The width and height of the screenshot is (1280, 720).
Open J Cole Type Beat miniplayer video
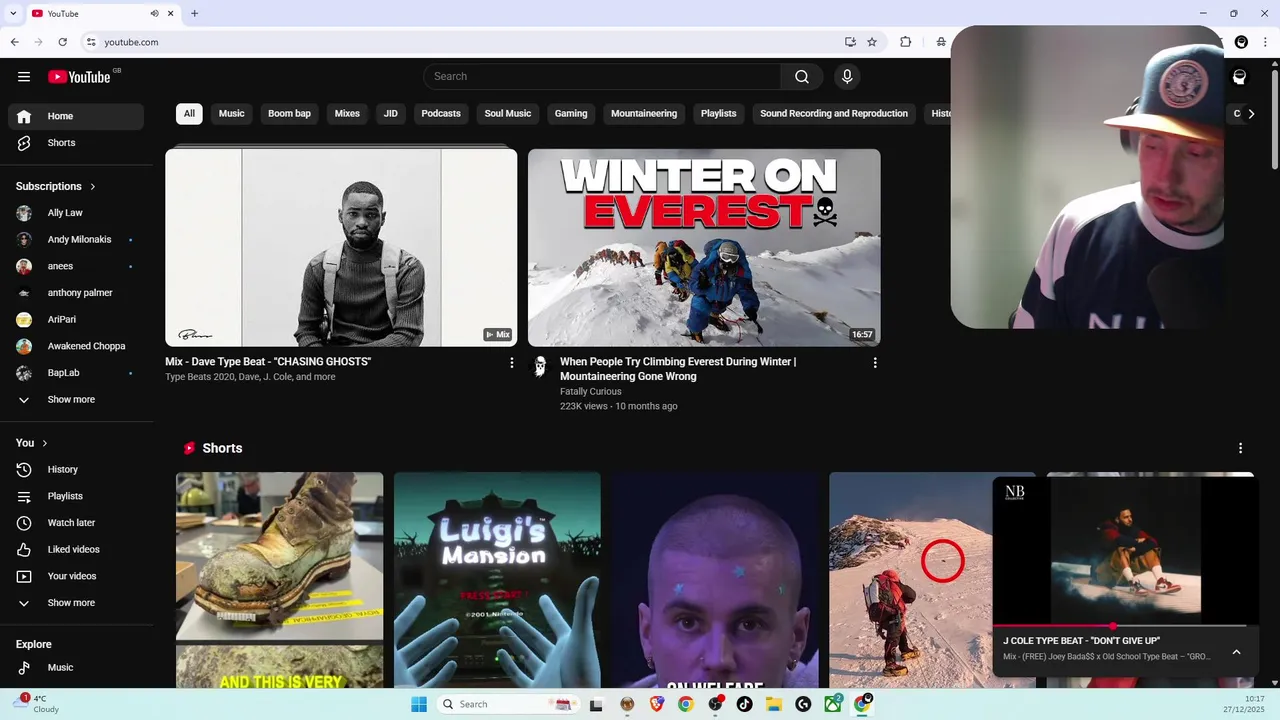[x=1125, y=552]
